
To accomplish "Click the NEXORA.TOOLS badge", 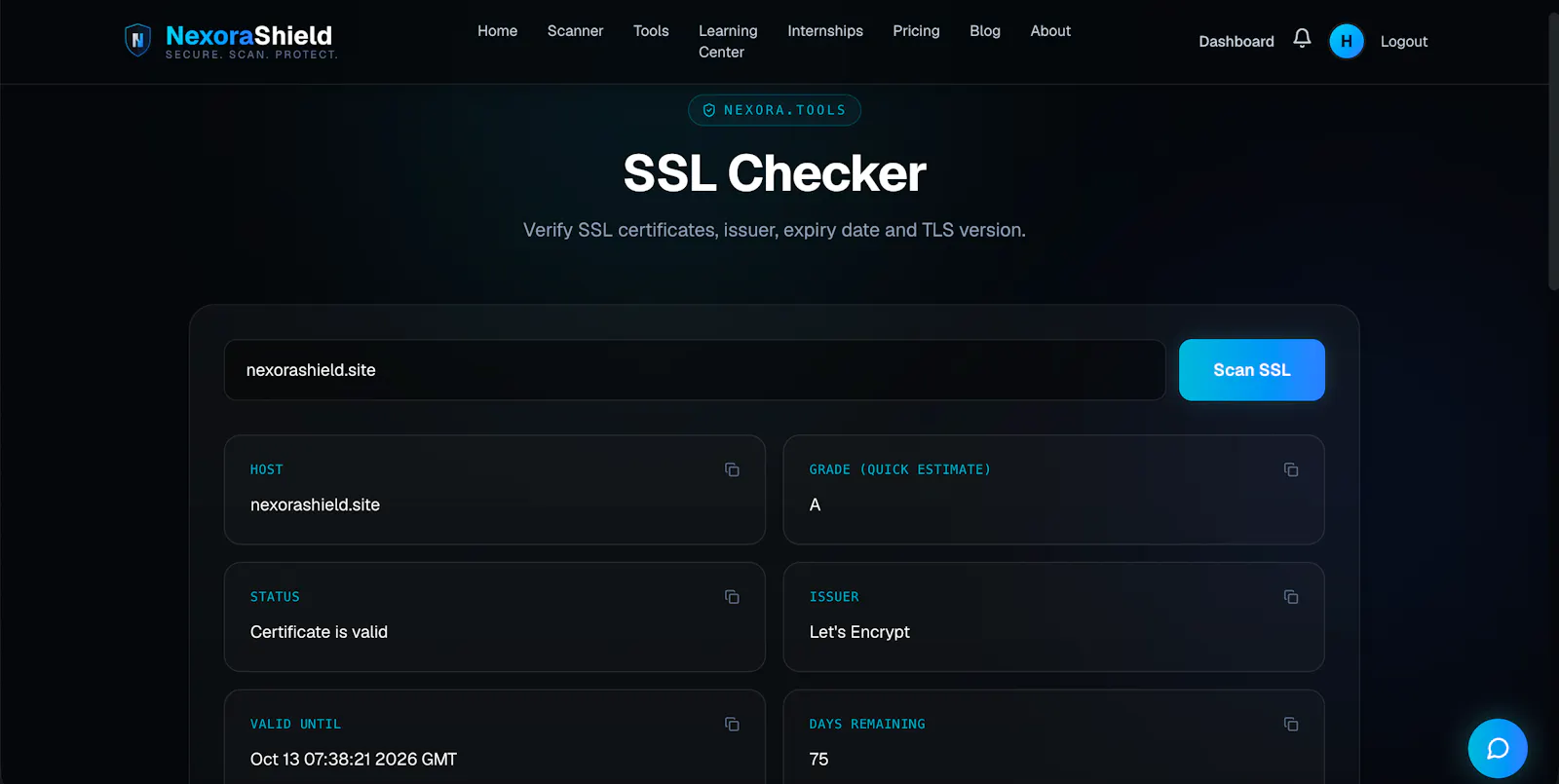I will click(775, 110).
